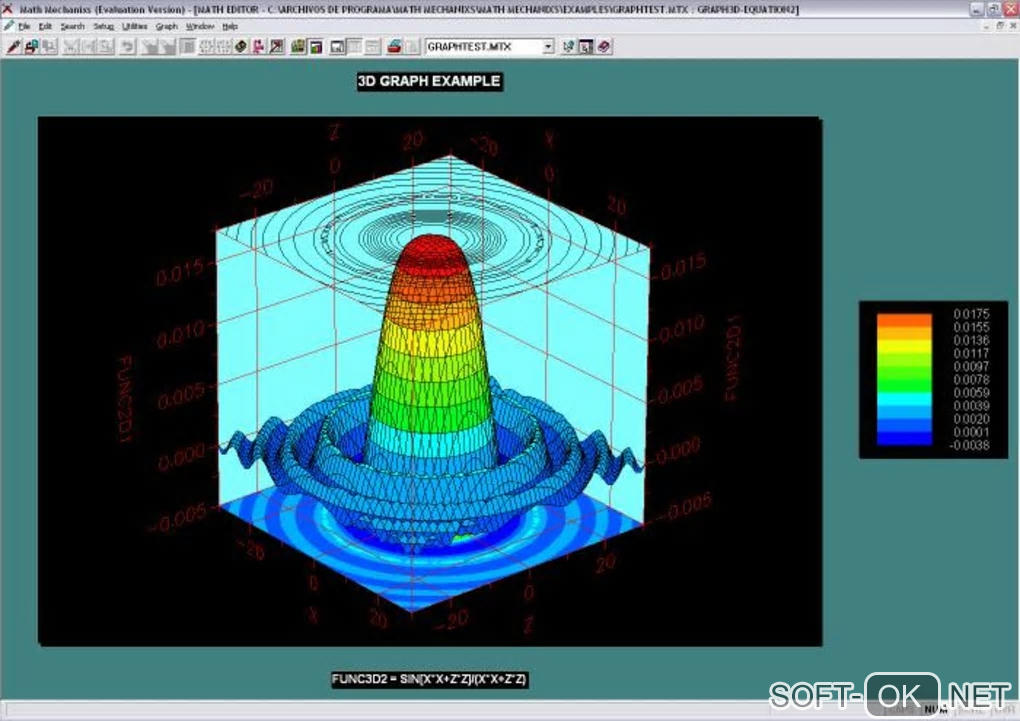This screenshot has width=1020, height=721.
Task: Click the grayed undo arrow toolbar icon
Action: pyautogui.click(x=128, y=47)
